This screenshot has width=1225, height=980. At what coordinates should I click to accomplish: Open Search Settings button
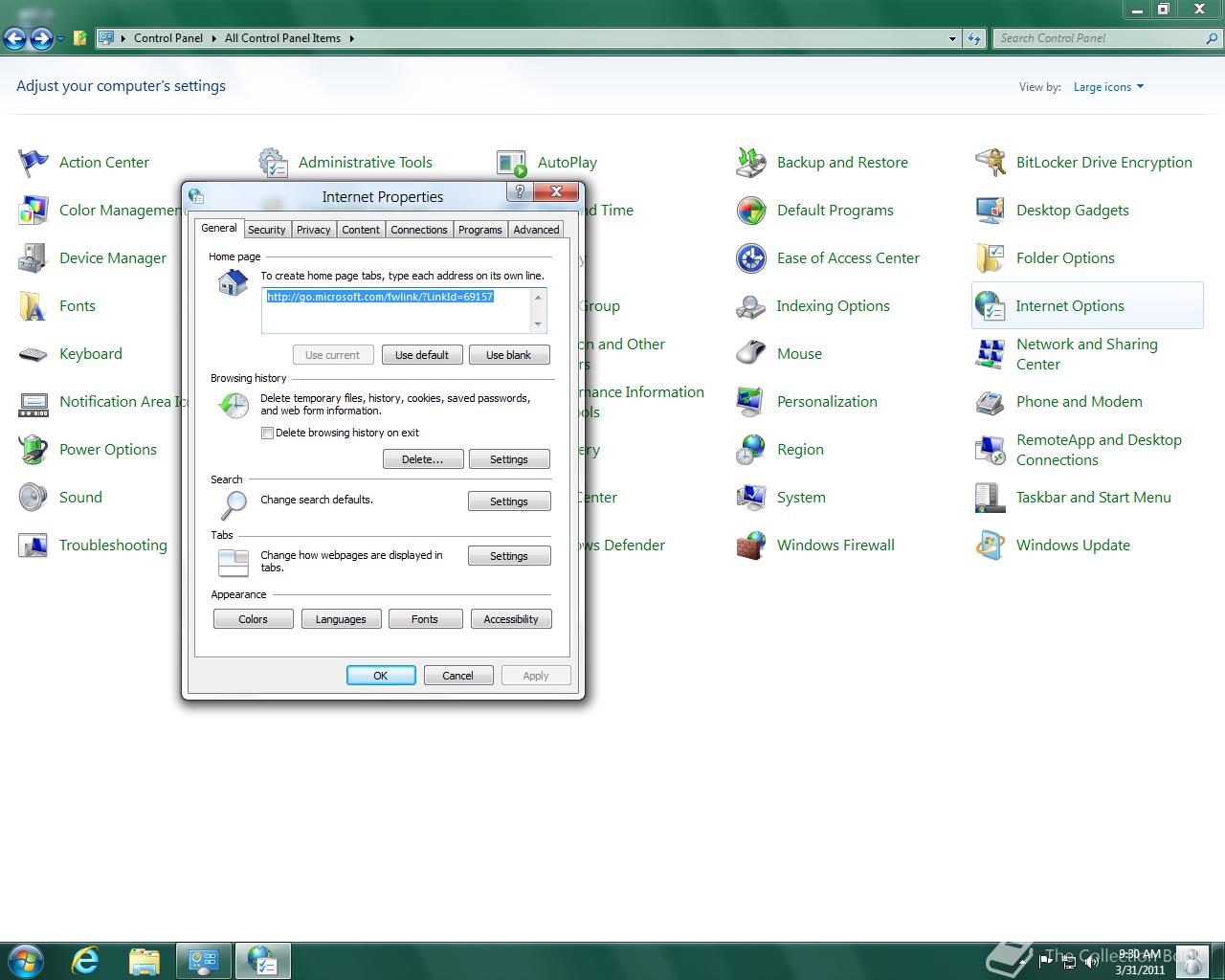[509, 501]
